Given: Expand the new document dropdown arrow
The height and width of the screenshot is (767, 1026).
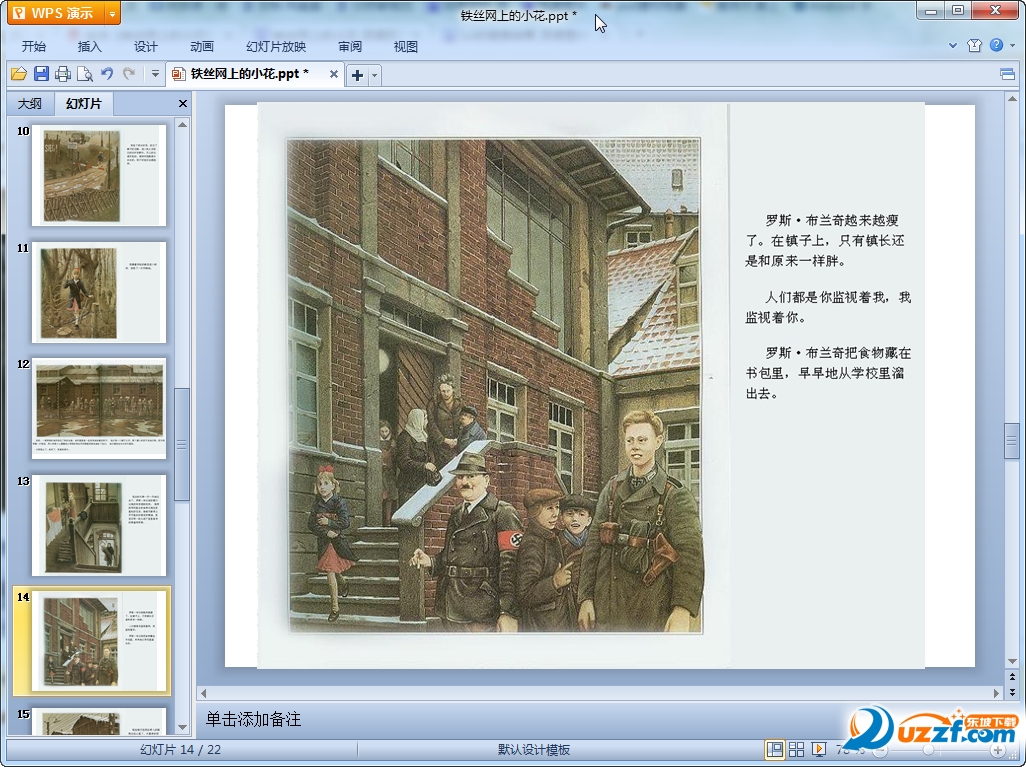Looking at the screenshot, I should (x=374, y=75).
